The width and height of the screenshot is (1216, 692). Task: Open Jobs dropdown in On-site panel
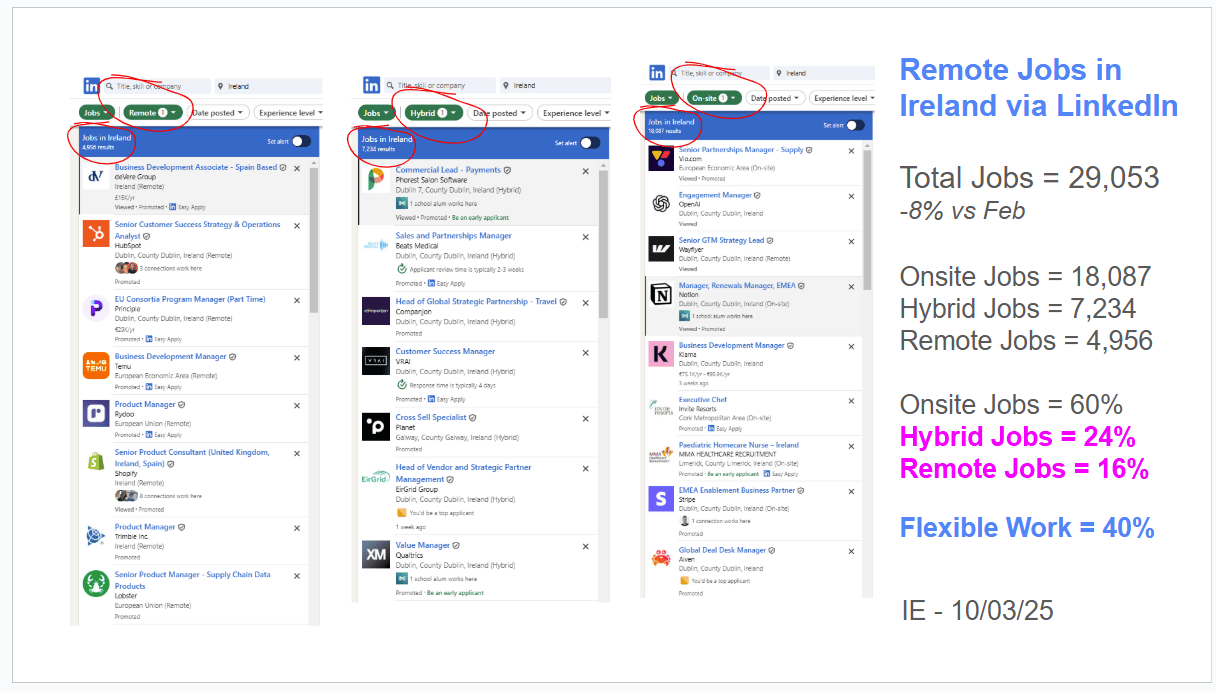tap(661, 98)
